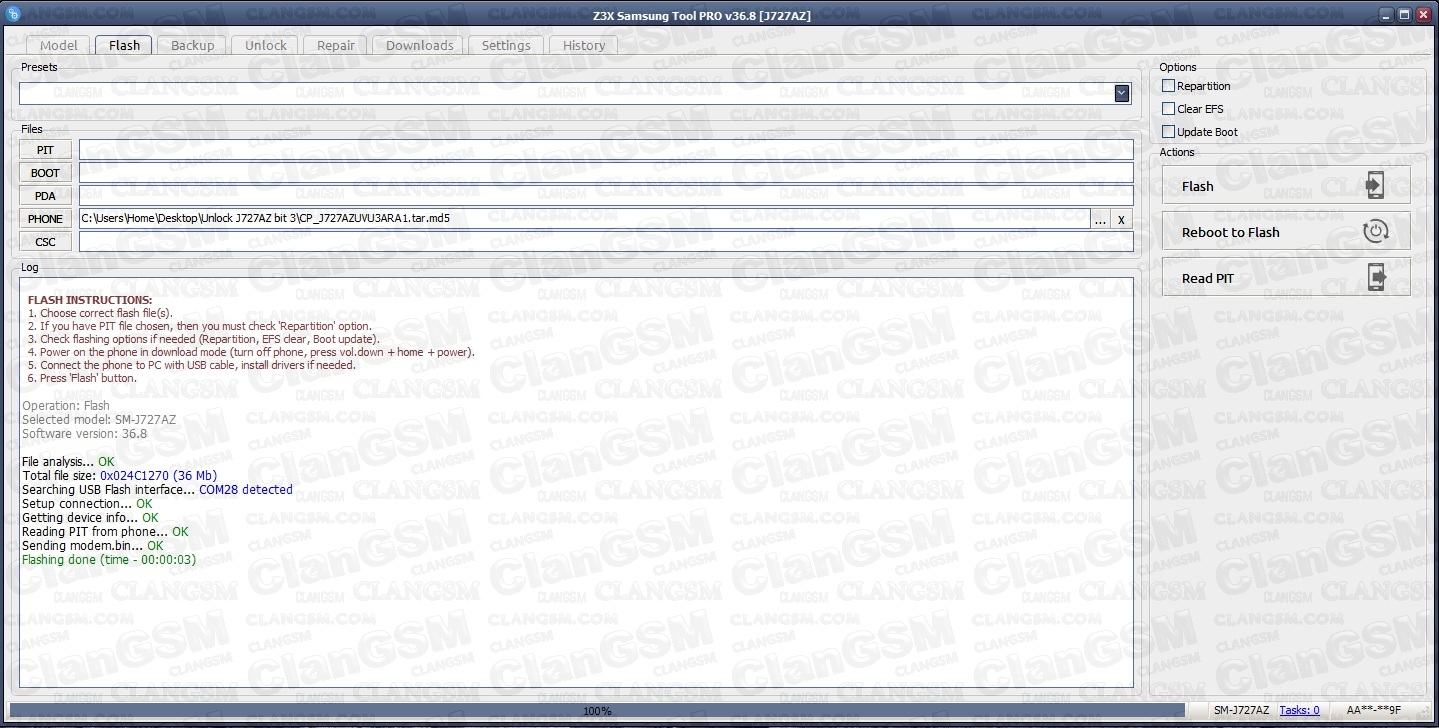Maximize the Z3X Samsung Tool window
1439x728 pixels.
[x=1404, y=14]
